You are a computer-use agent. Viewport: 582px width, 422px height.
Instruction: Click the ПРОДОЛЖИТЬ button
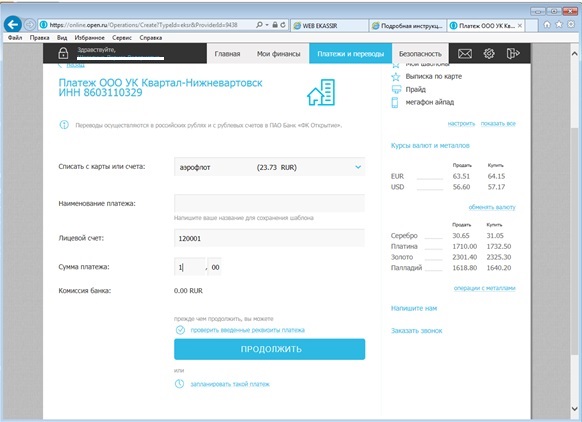pos(269,349)
